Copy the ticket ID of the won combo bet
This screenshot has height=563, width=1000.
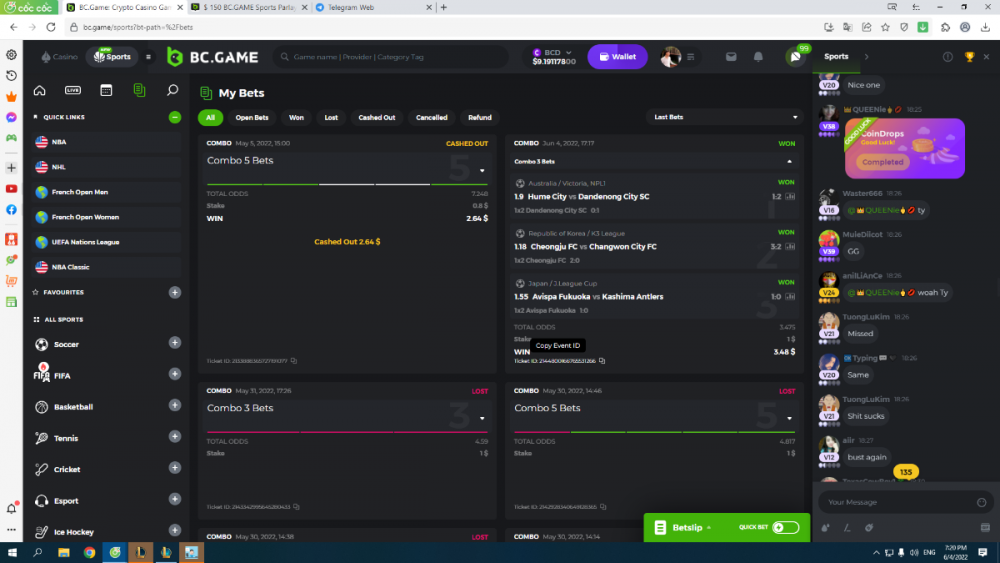[x=602, y=361]
